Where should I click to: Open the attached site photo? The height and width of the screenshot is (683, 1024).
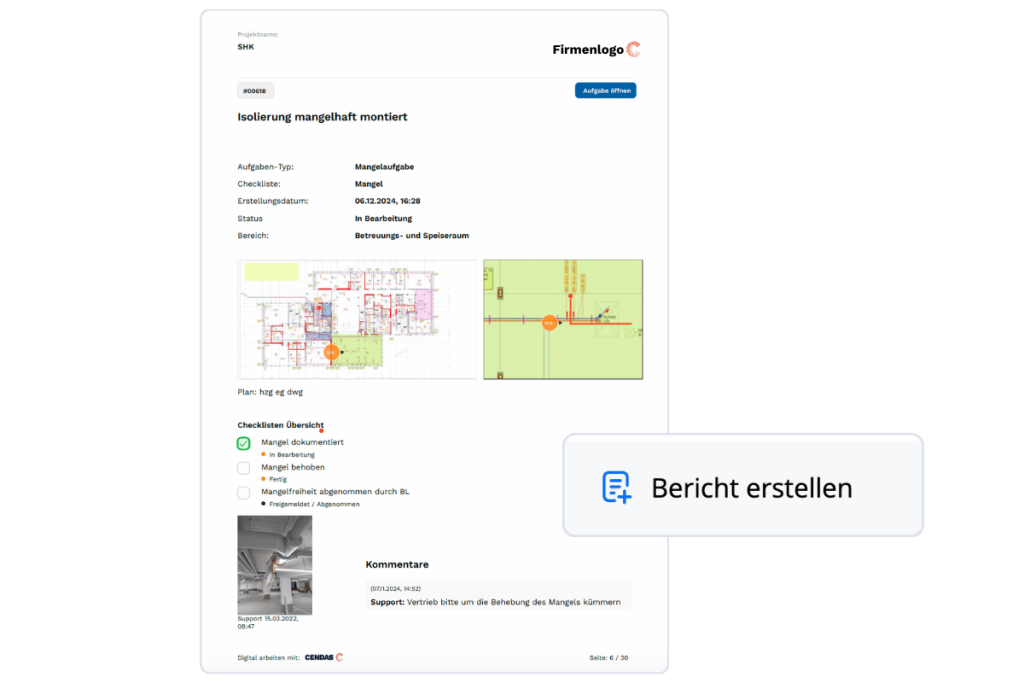274,565
